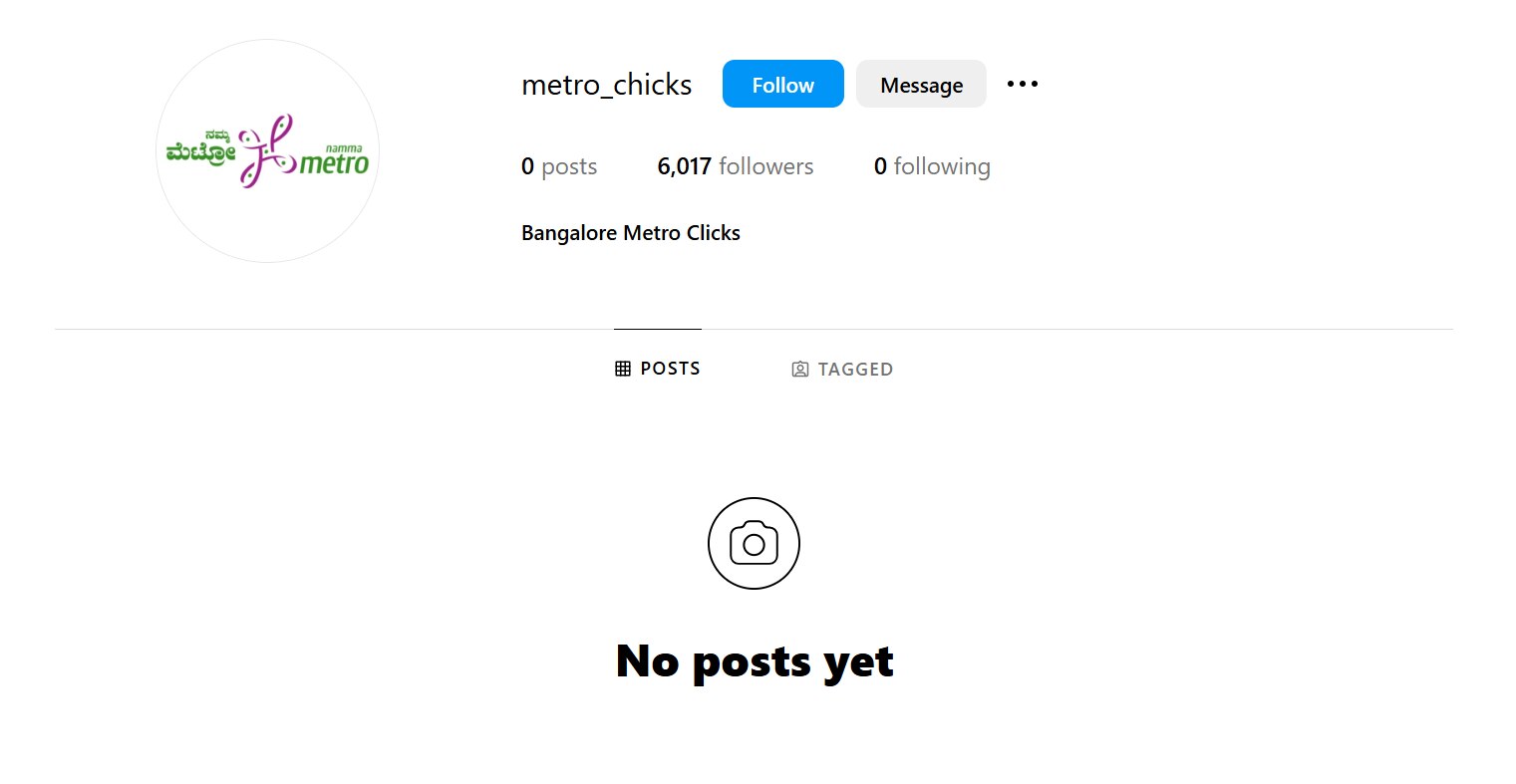
Task: Open the 0 following list
Action: coord(932,166)
